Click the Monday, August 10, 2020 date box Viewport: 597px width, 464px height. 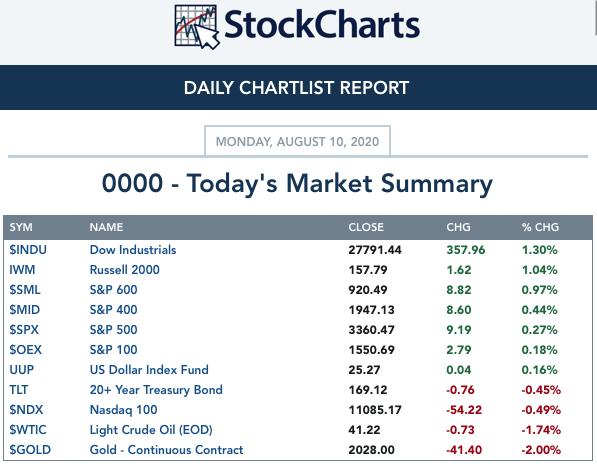click(x=297, y=141)
